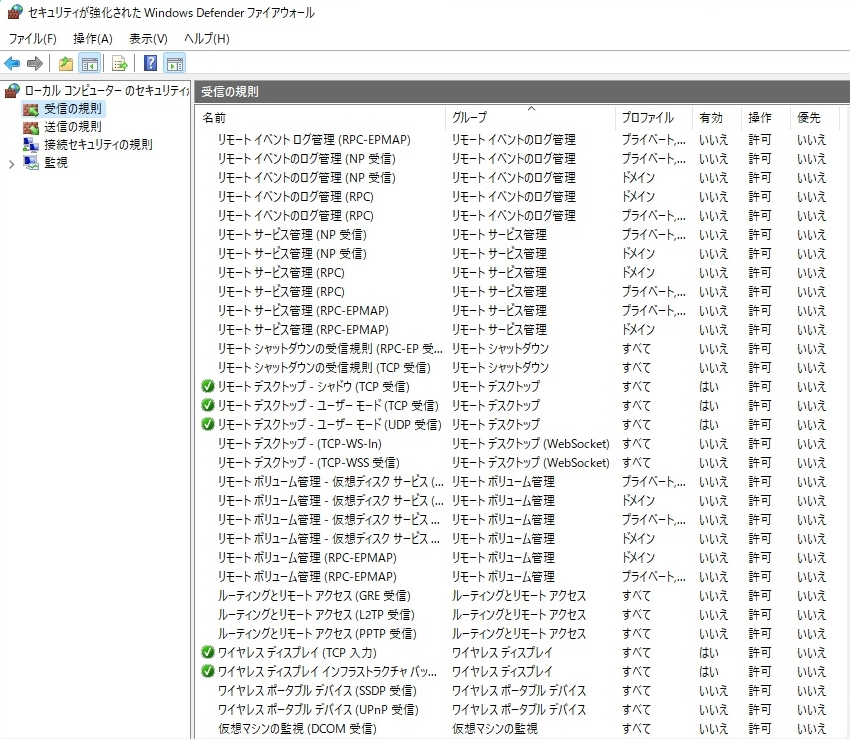Click the Export list toolbar icon
This screenshot has width=850, height=739.
tap(119, 63)
